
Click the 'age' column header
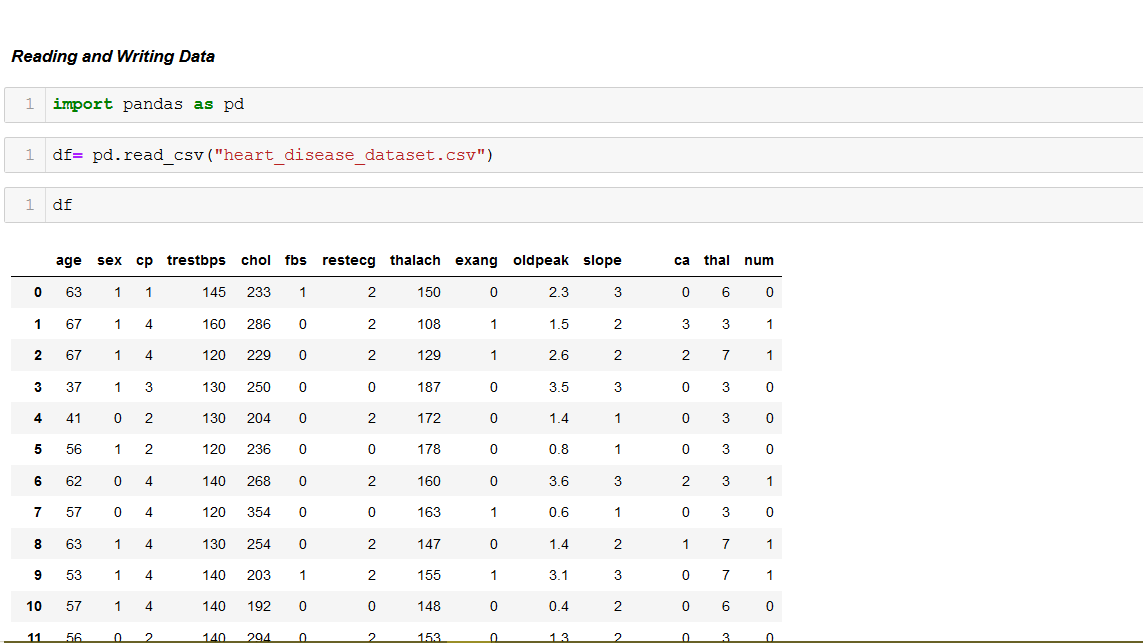[x=68, y=260]
